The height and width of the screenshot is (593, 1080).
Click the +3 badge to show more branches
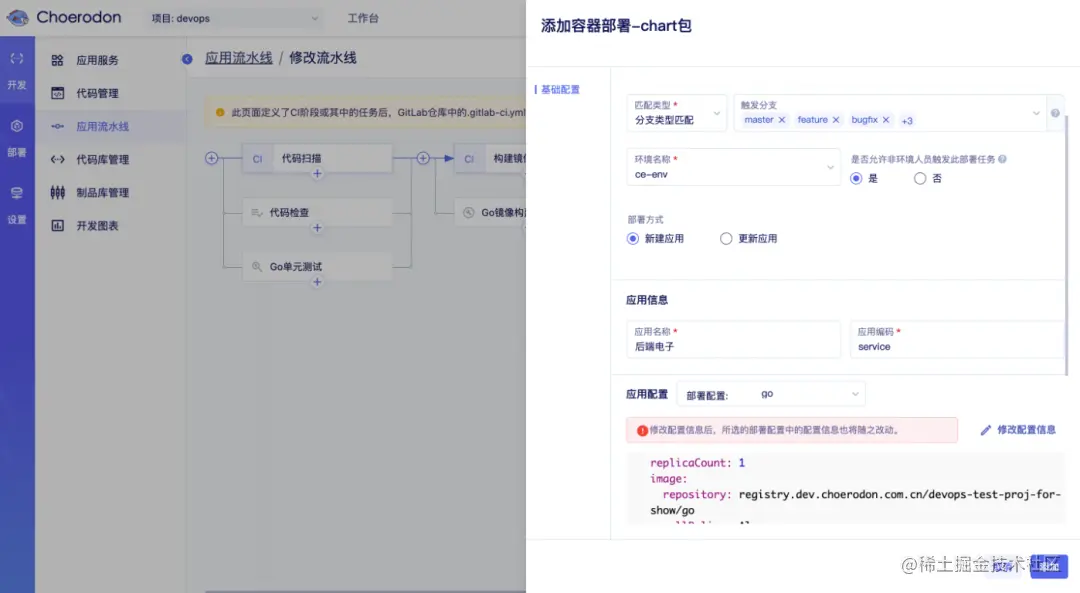pyautogui.click(x=906, y=120)
